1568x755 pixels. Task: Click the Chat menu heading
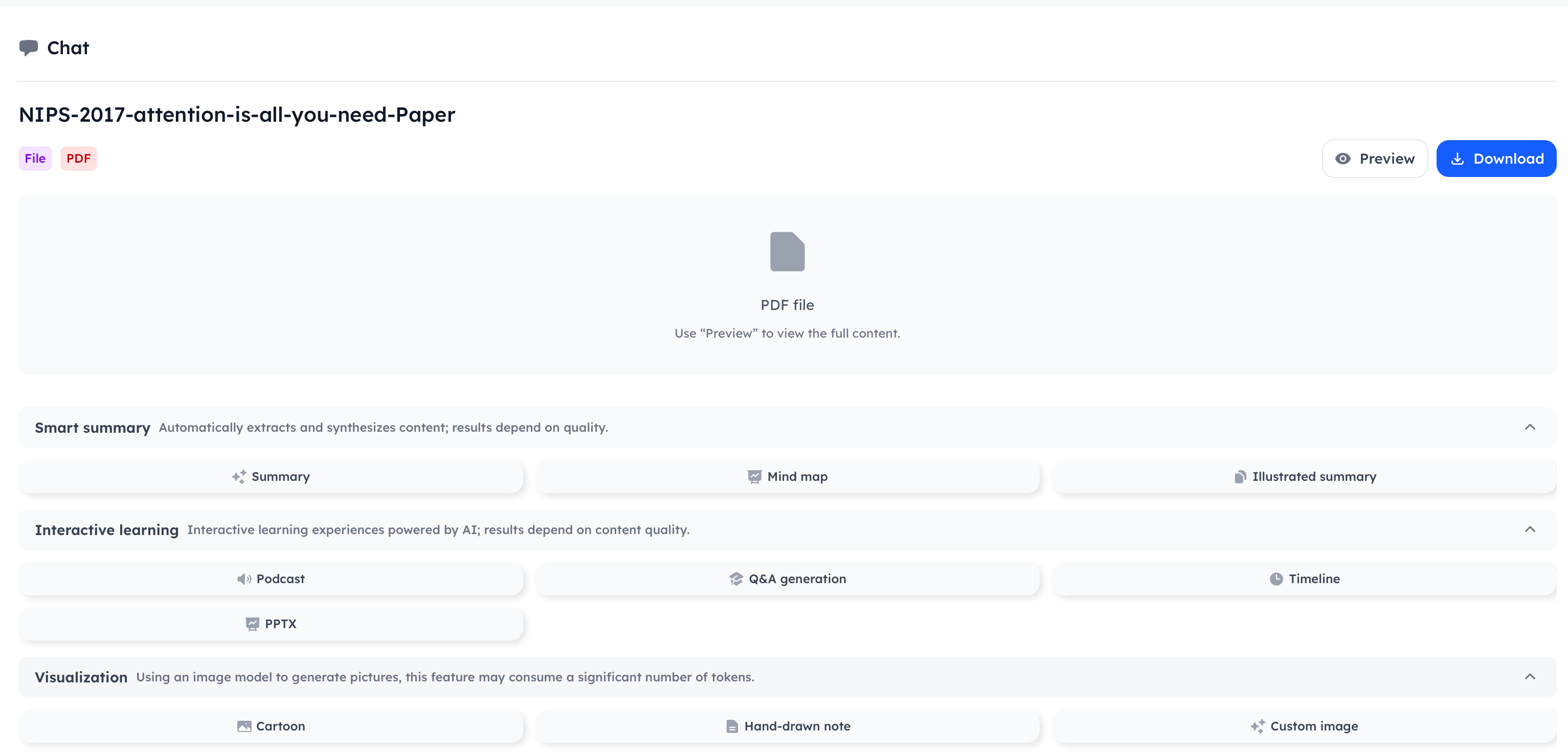[x=68, y=48]
